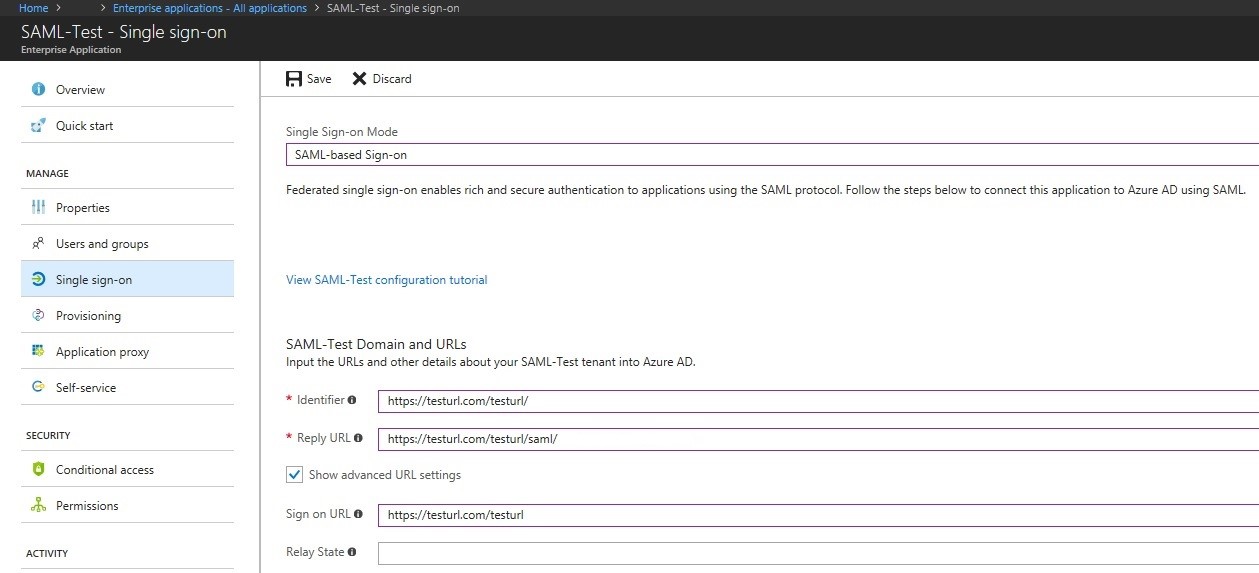
Task: Click the Identifier URL input field
Action: [818, 401]
